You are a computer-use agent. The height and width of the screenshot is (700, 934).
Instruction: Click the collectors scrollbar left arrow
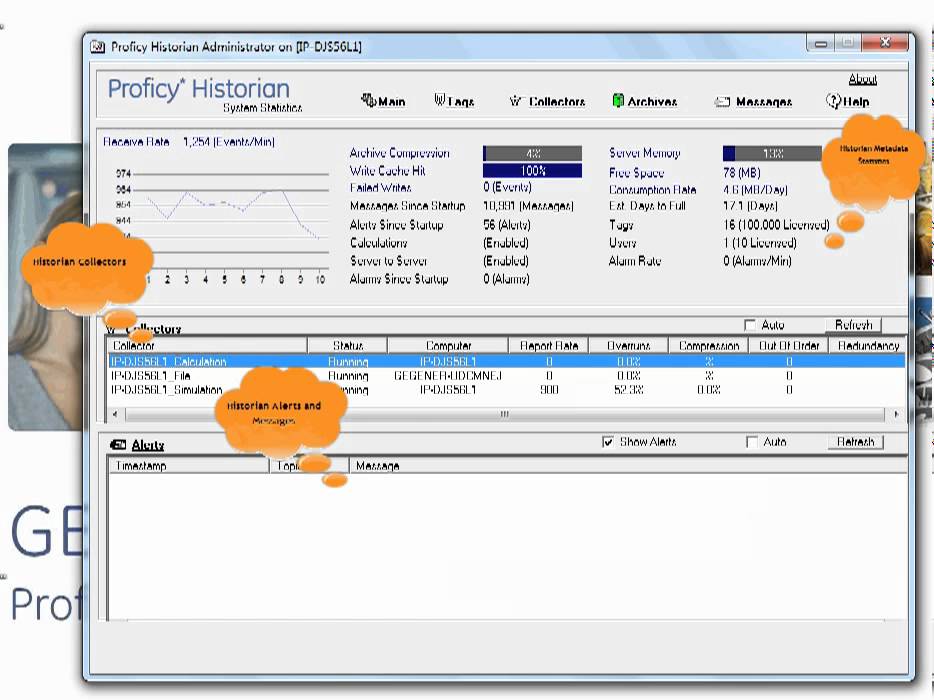coord(115,413)
